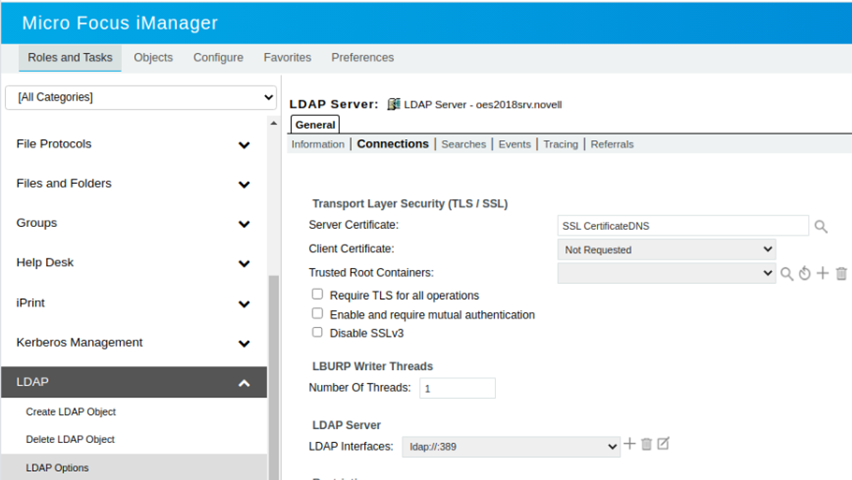
Task: Click the Trusted Root Containers browse magnifier
Action: click(787, 274)
